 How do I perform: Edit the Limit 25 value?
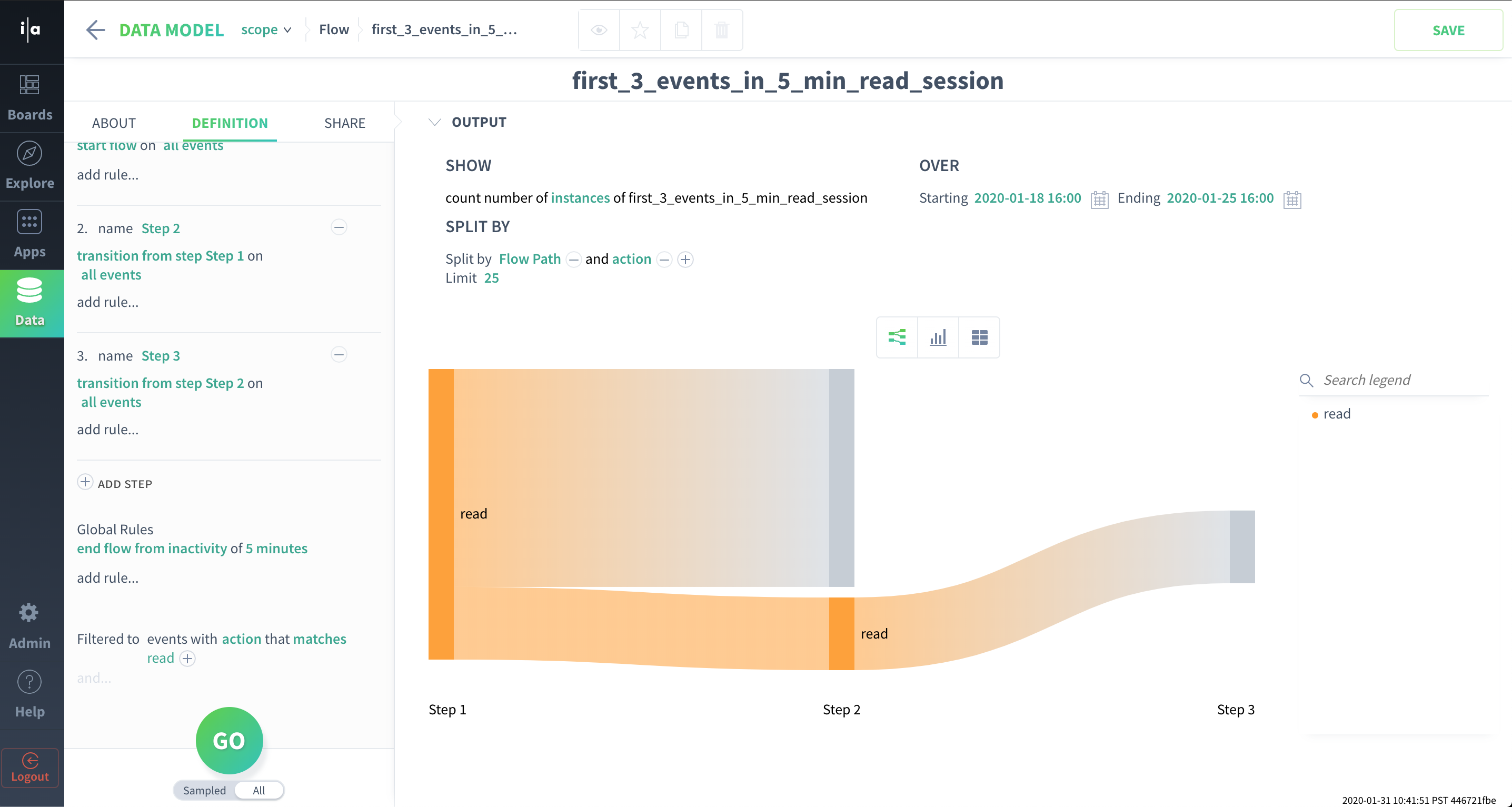tap(491, 277)
